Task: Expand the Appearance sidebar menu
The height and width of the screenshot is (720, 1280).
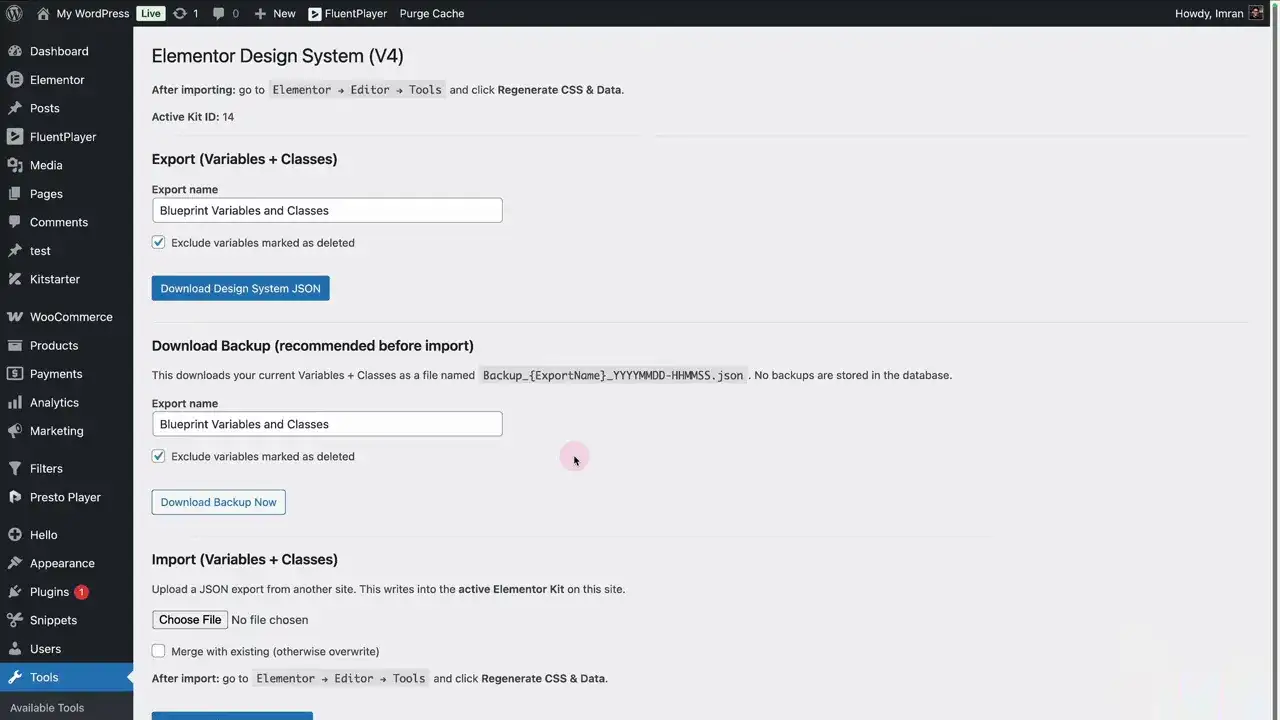Action: [x=62, y=563]
